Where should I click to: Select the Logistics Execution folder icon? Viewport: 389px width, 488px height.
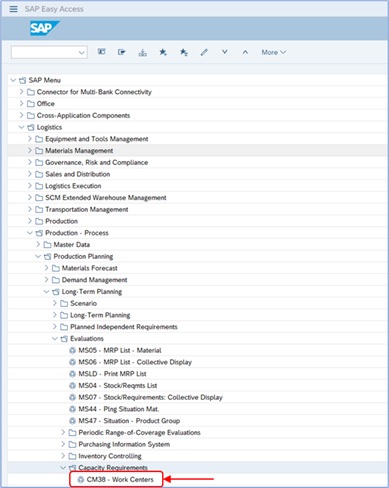(x=39, y=186)
